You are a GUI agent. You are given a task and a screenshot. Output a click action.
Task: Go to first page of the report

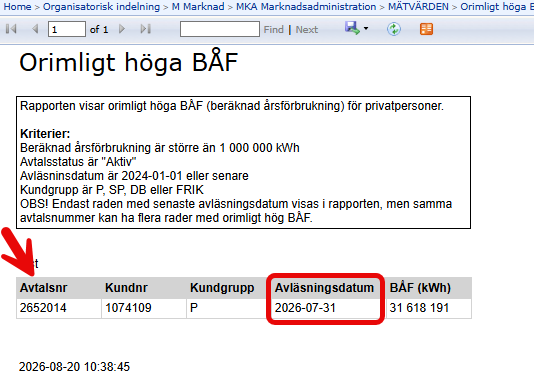(x=11, y=29)
